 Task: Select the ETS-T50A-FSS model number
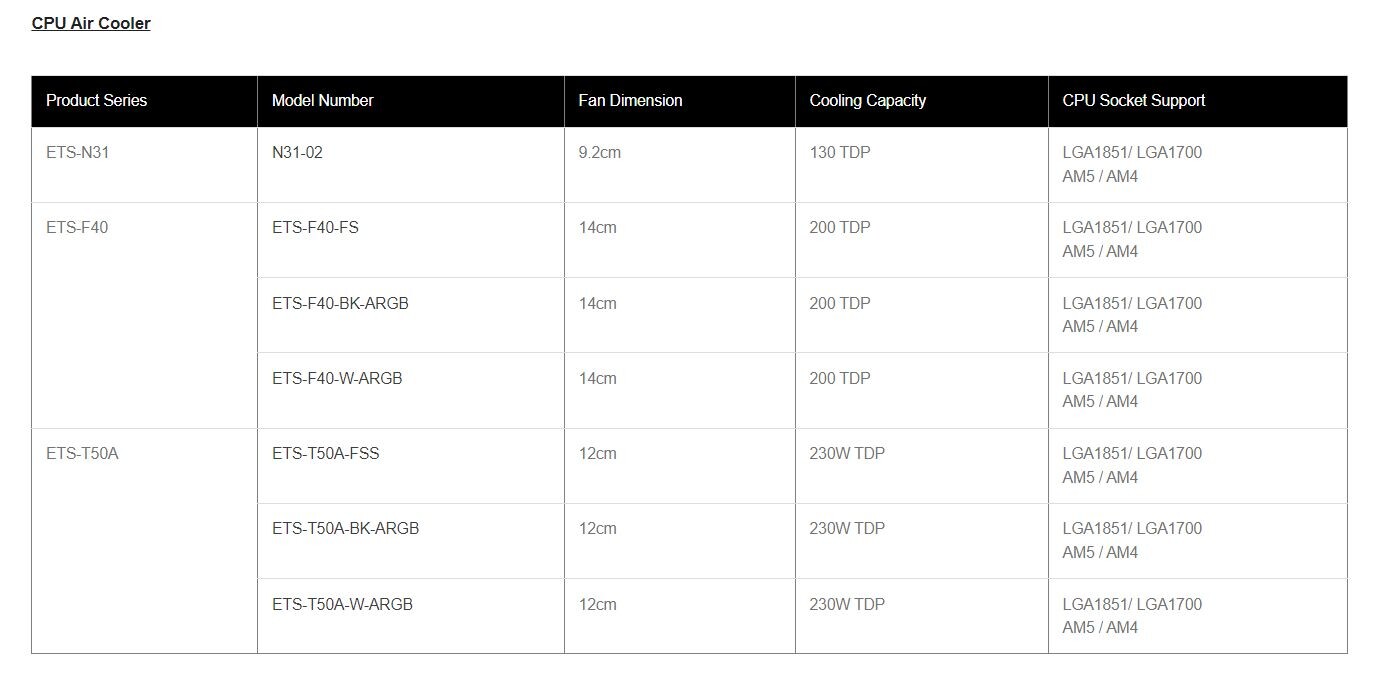[x=325, y=454]
